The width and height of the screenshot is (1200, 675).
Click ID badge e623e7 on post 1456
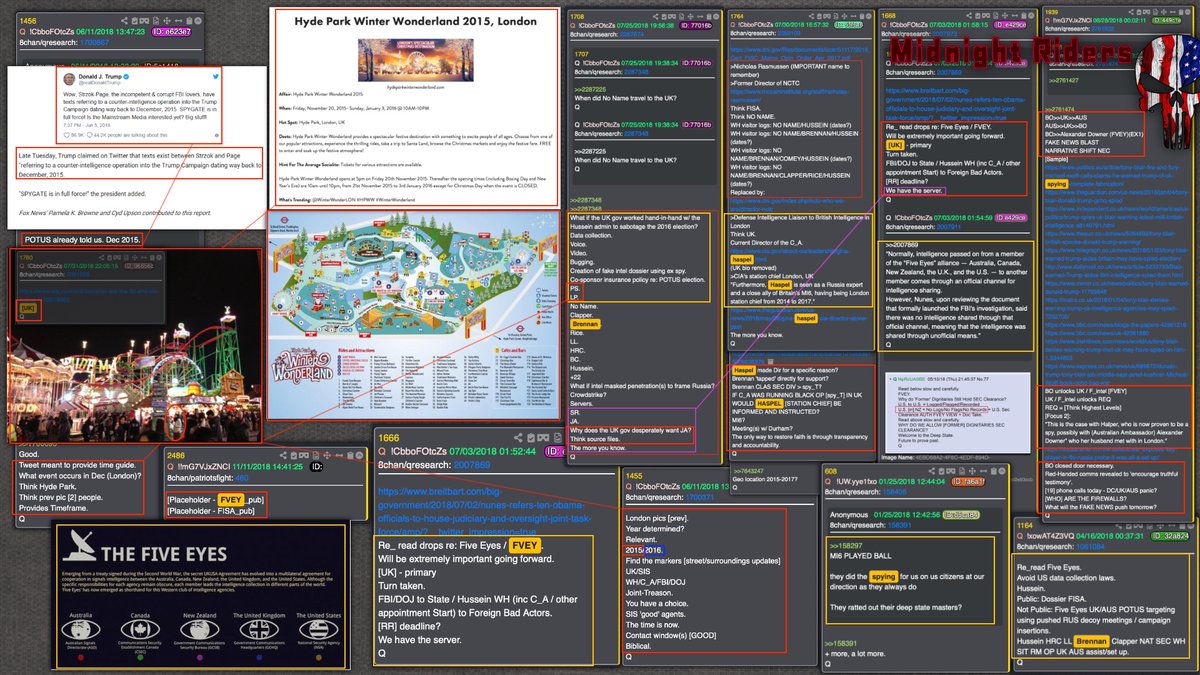coord(172,31)
